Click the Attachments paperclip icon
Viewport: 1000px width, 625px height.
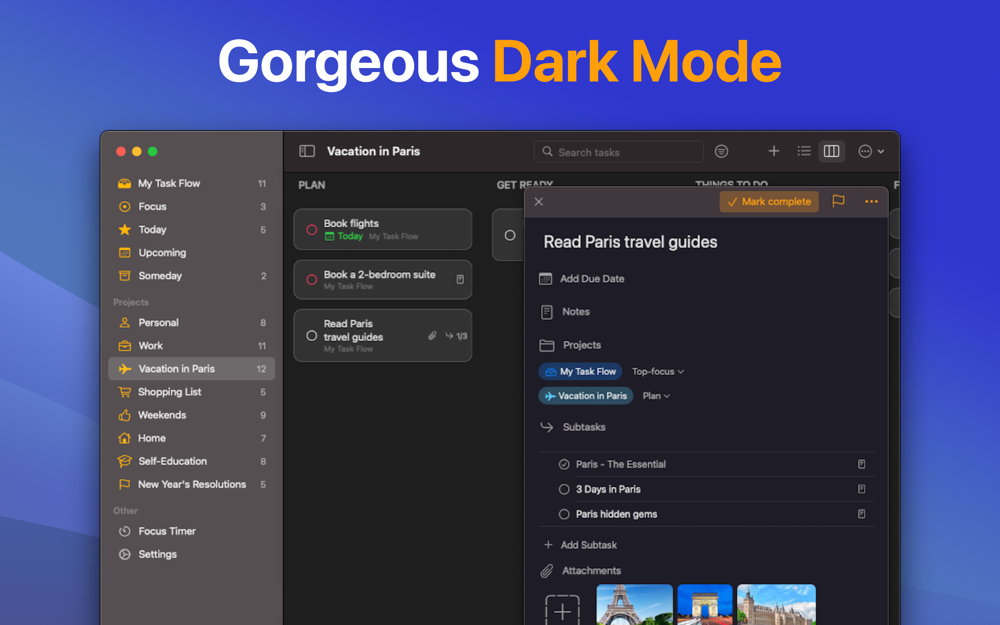point(547,571)
